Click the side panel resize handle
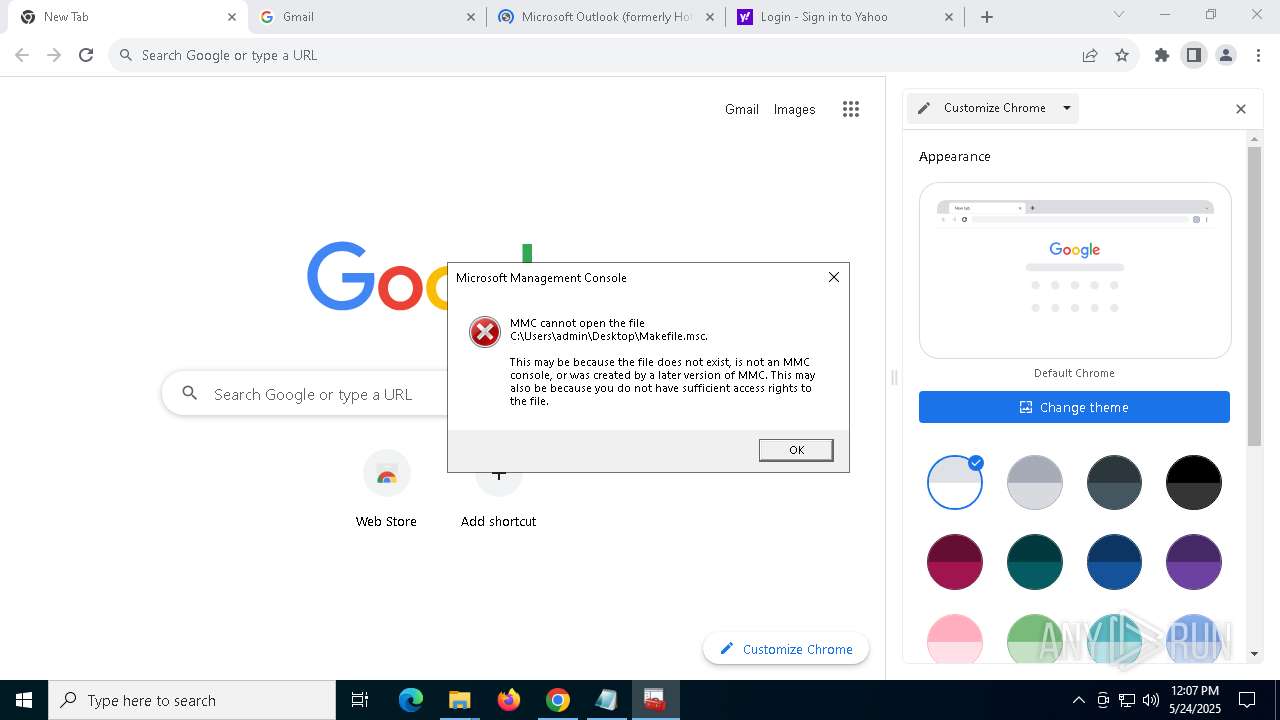 click(894, 377)
